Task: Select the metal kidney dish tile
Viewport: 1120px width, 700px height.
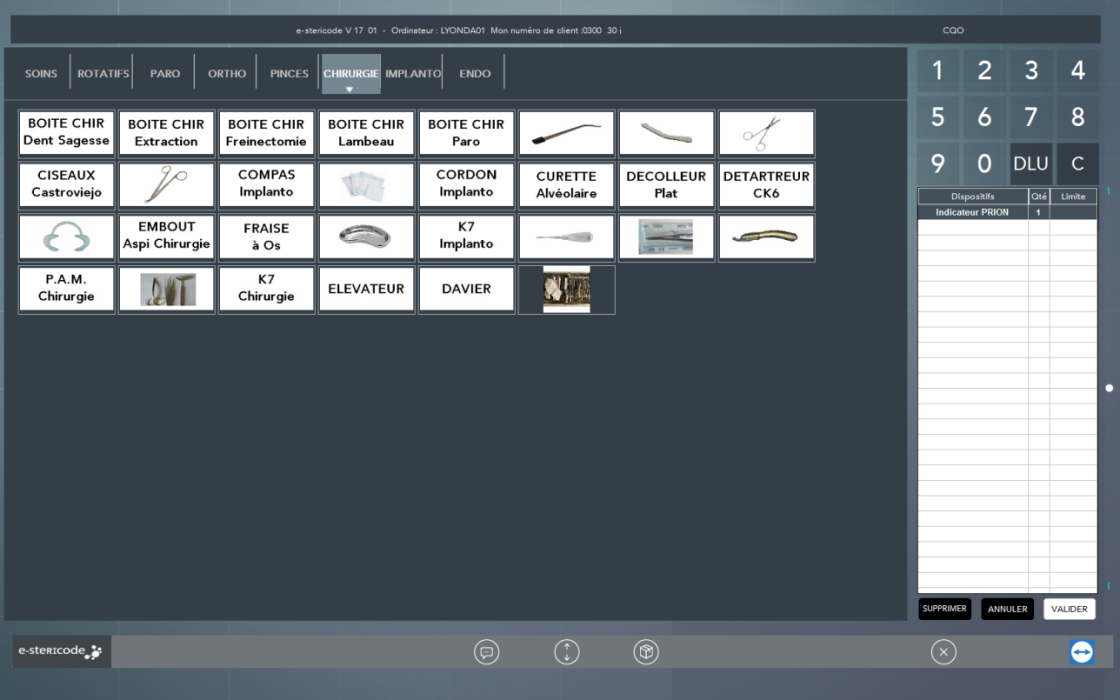Action: click(x=366, y=236)
